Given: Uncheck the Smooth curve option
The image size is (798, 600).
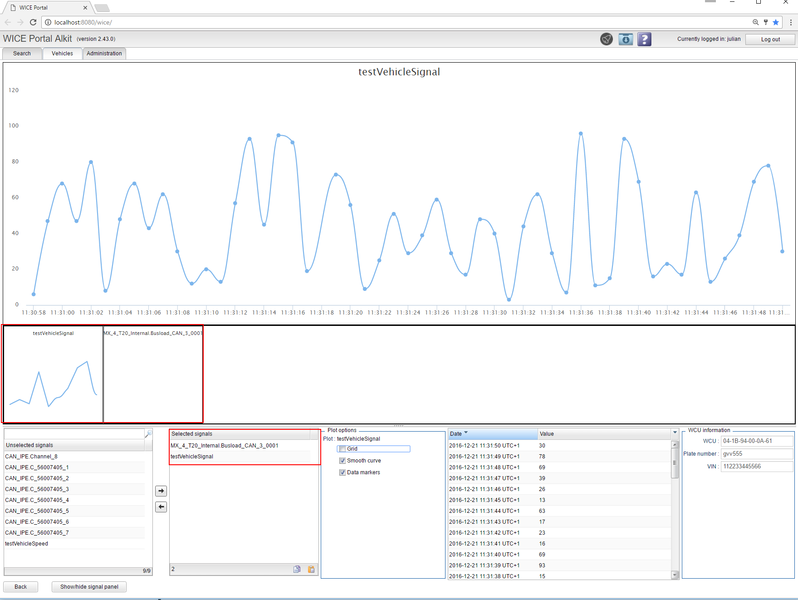Looking at the screenshot, I should (x=343, y=461).
